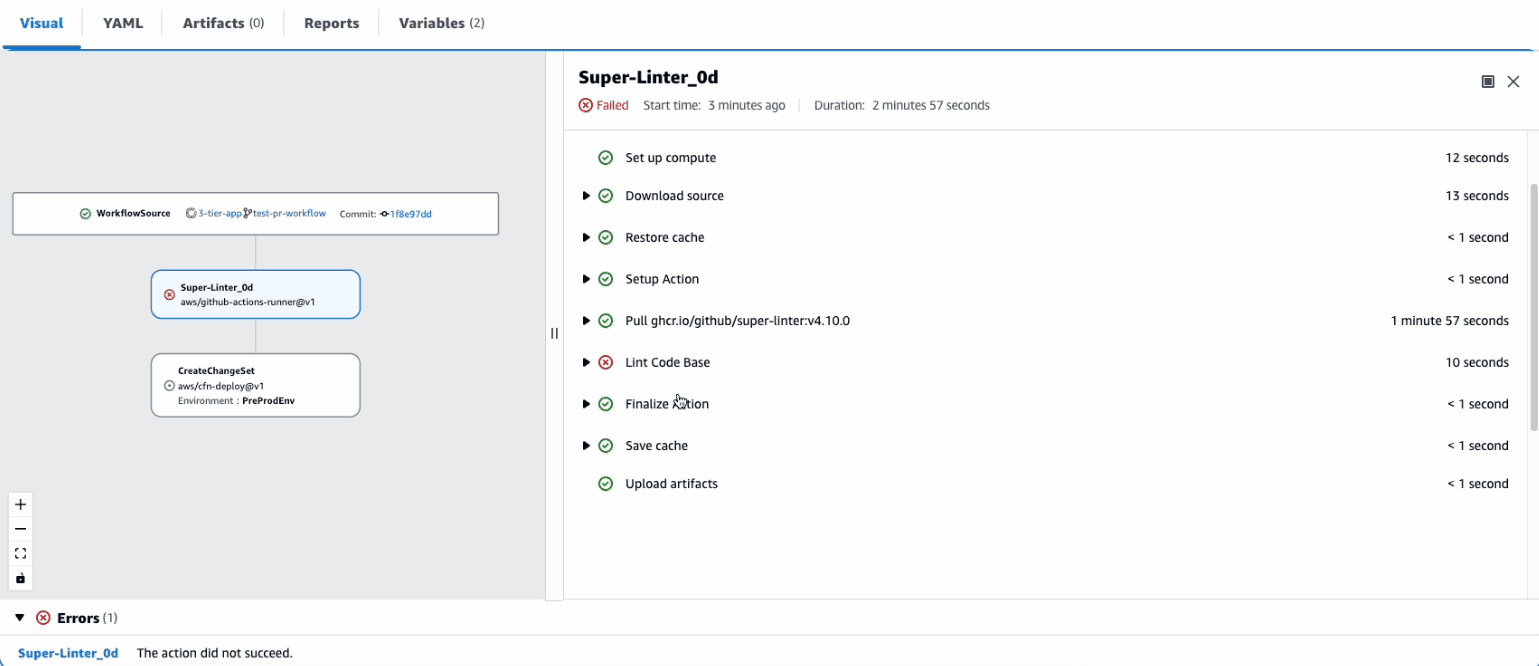This screenshot has width=1539, height=666.
Task: Switch to the Reports tab
Action: [331, 23]
